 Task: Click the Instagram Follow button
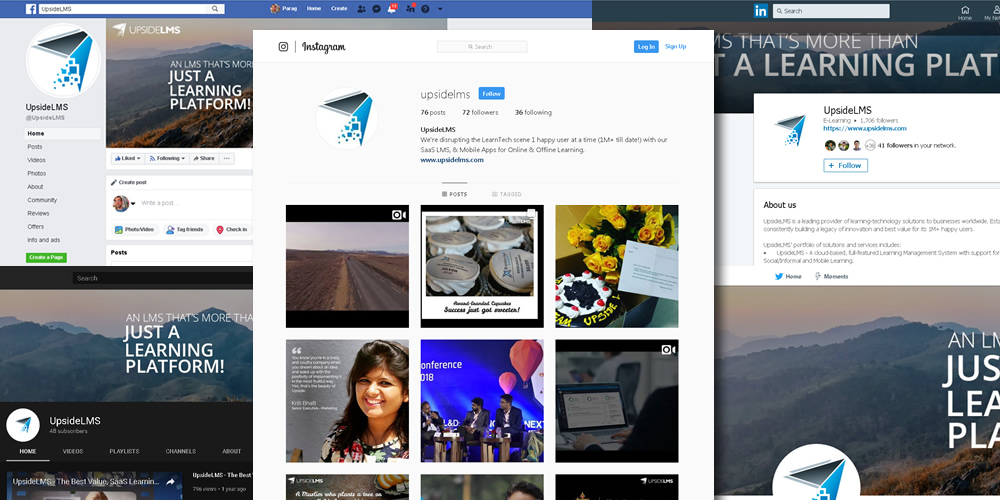[492, 94]
